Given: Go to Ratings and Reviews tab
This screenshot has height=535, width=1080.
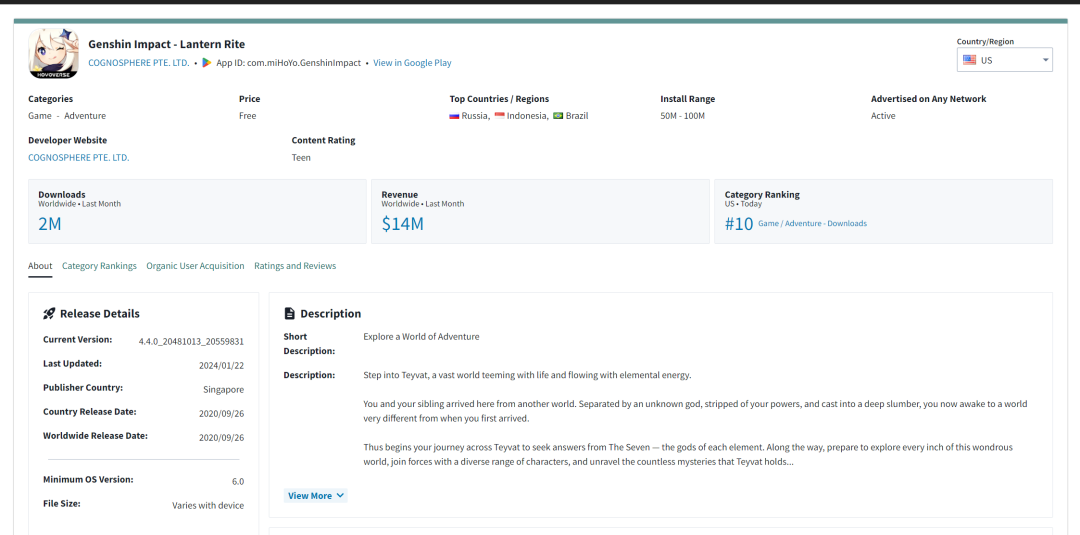Looking at the screenshot, I should pyautogui.click(x=295, y=266).
